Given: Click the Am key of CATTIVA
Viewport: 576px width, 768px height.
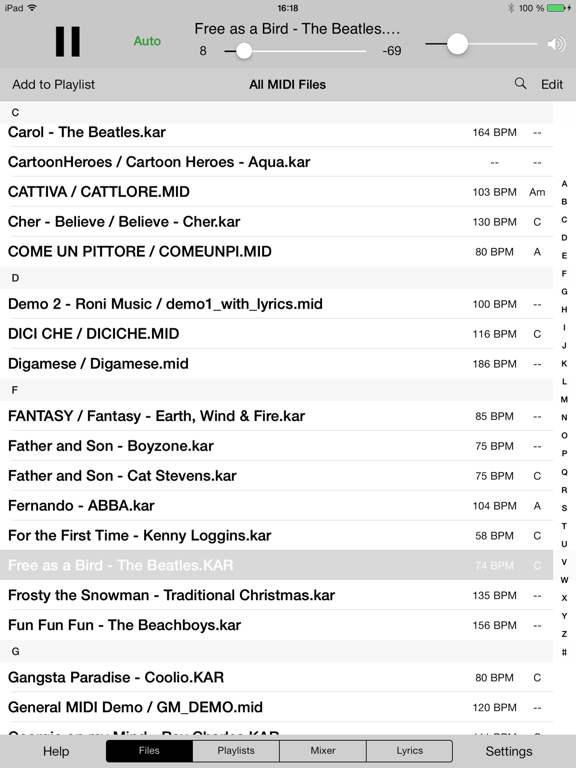Looking at the screenshot, I should (x=537, y=192).
